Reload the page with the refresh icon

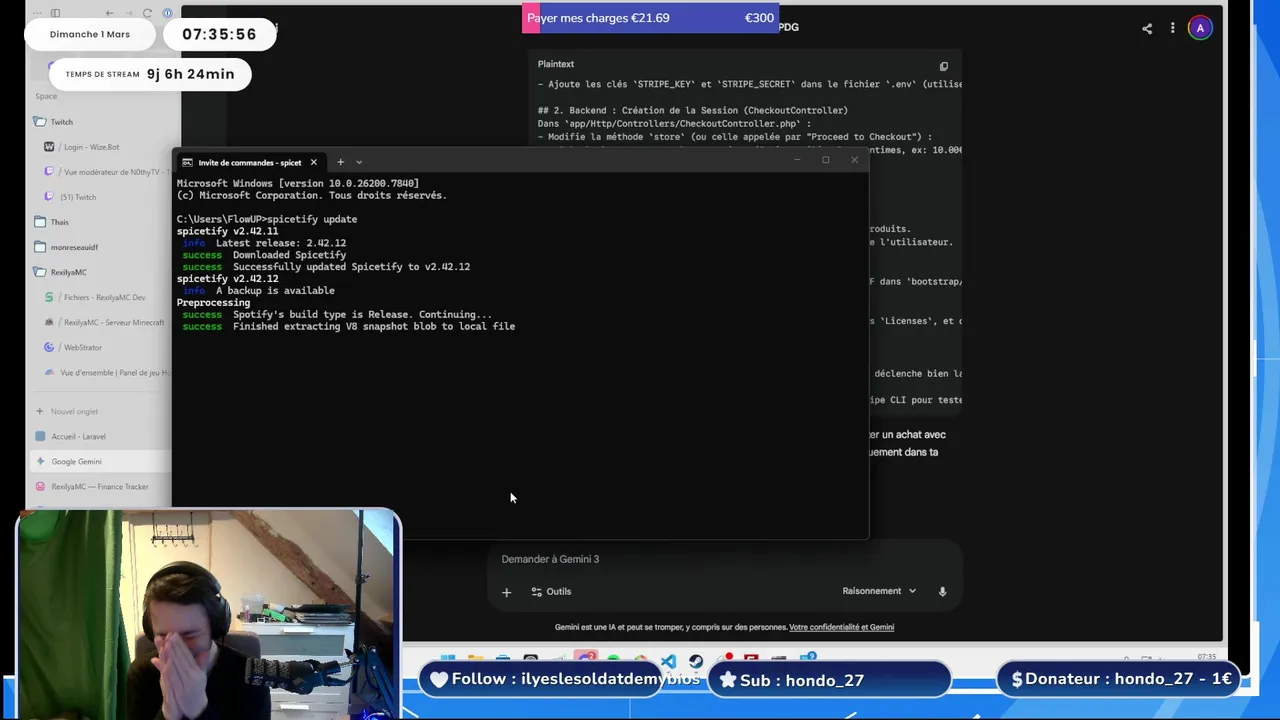147,13
